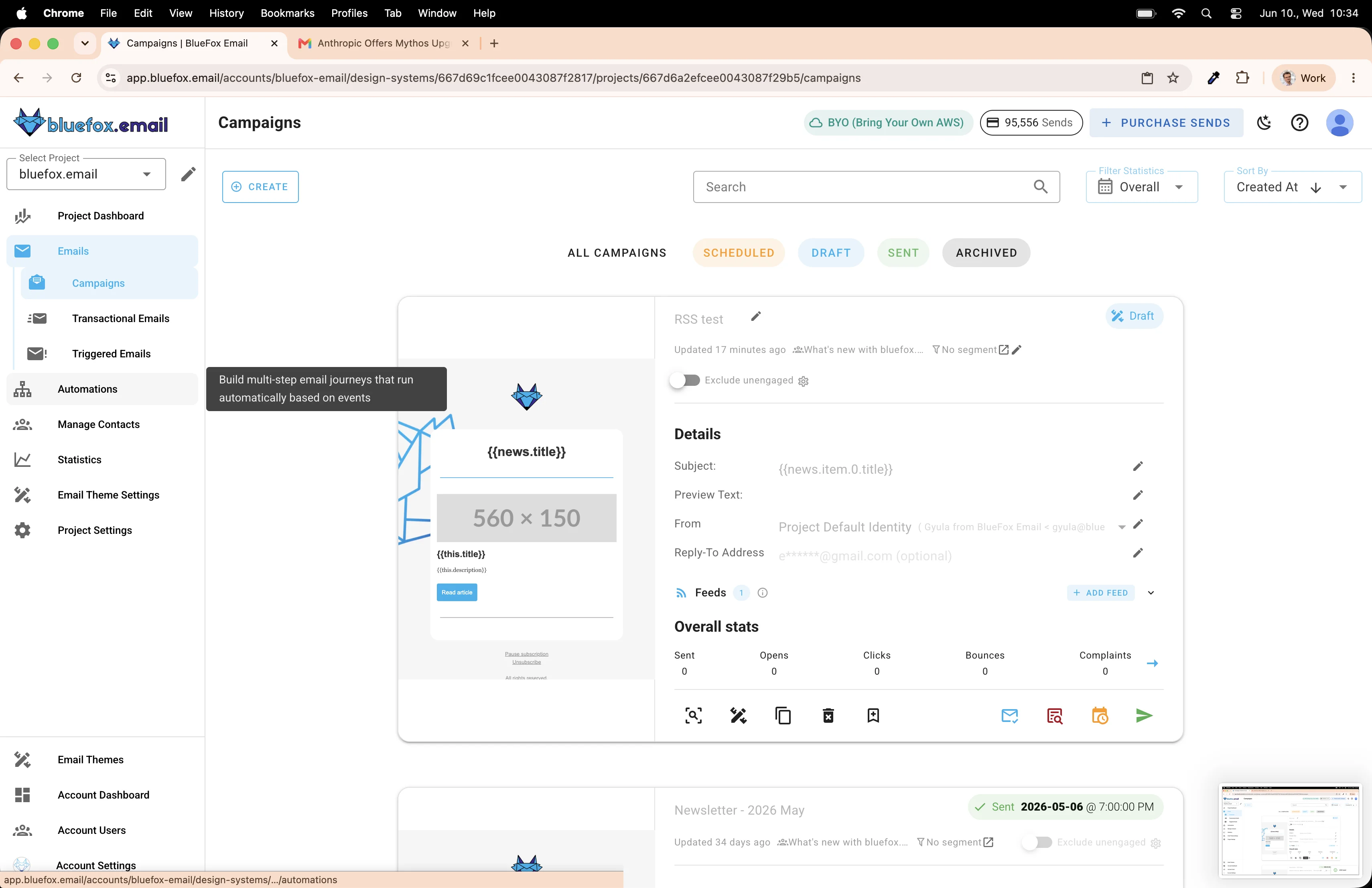This screenshot has height=888, width=1372.
Task: Click the screenshot thumbnail preview in corner
Action: [1290, 830]
